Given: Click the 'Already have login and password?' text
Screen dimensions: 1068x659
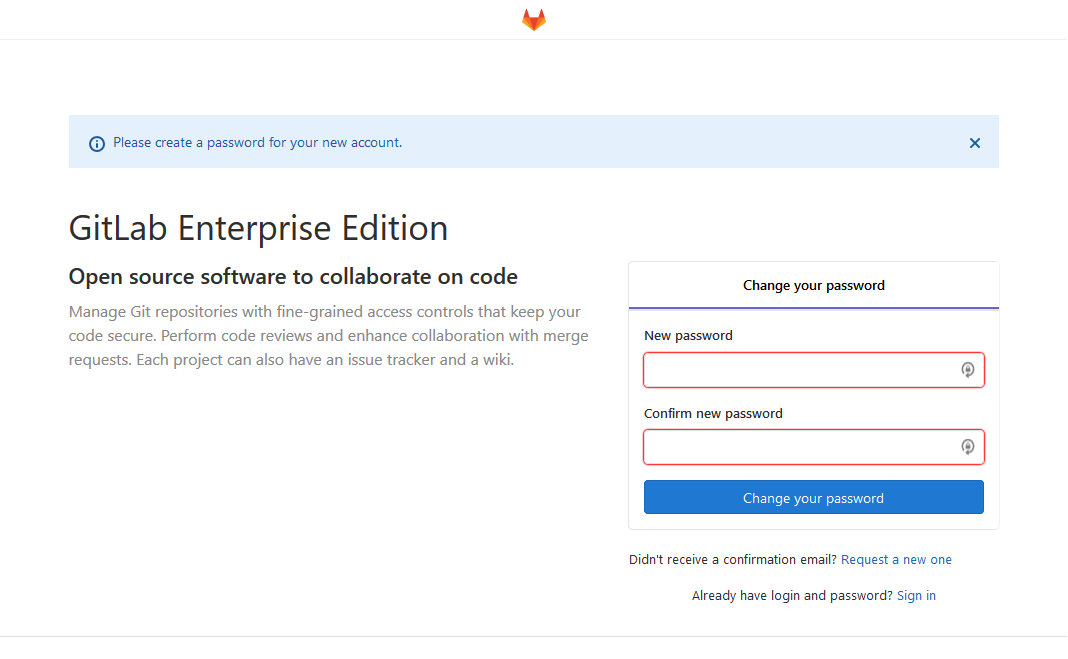Looking at the screenshot, I should [x=792, y=596].
